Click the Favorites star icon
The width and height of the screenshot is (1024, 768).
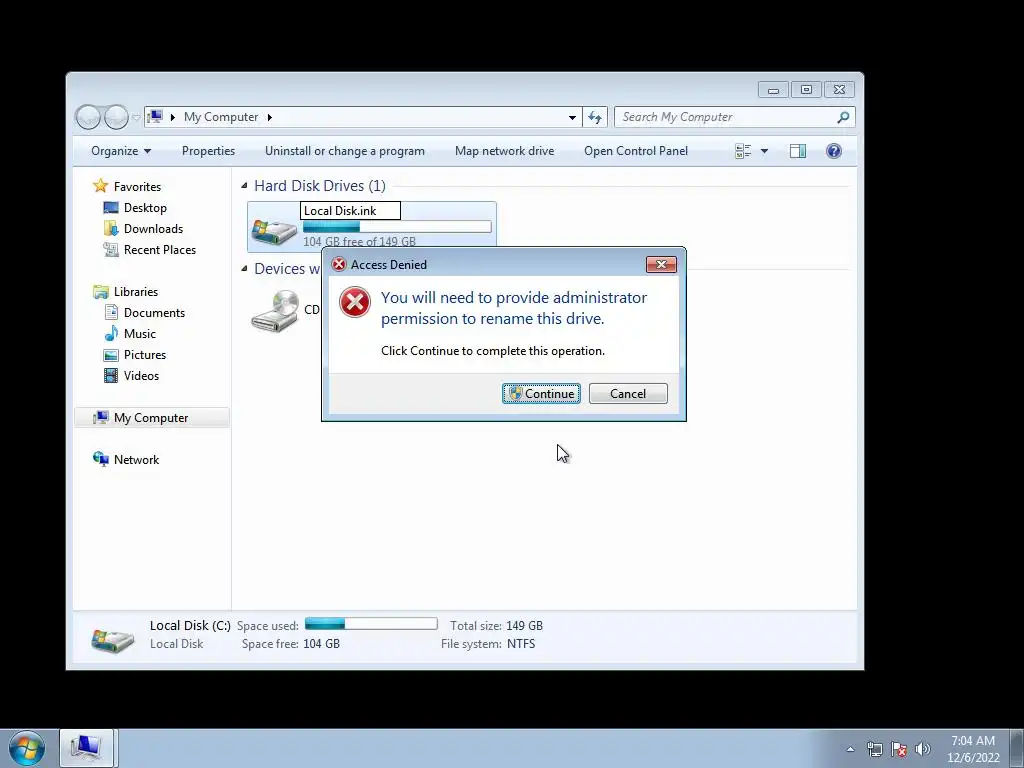tap(101, 186)
